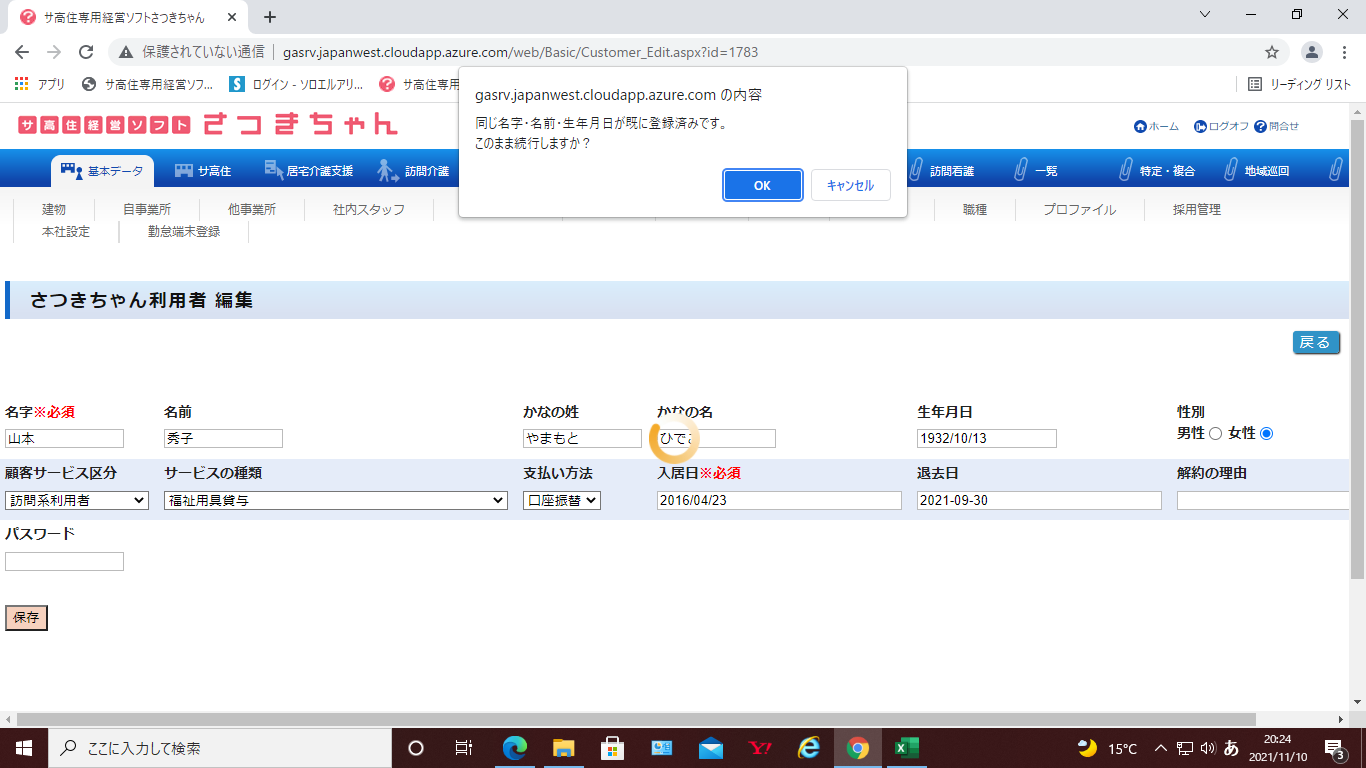Open the 居宅介護支援 icon tab
Viewport: 1366px width, 768px height.
coord(274,170)
